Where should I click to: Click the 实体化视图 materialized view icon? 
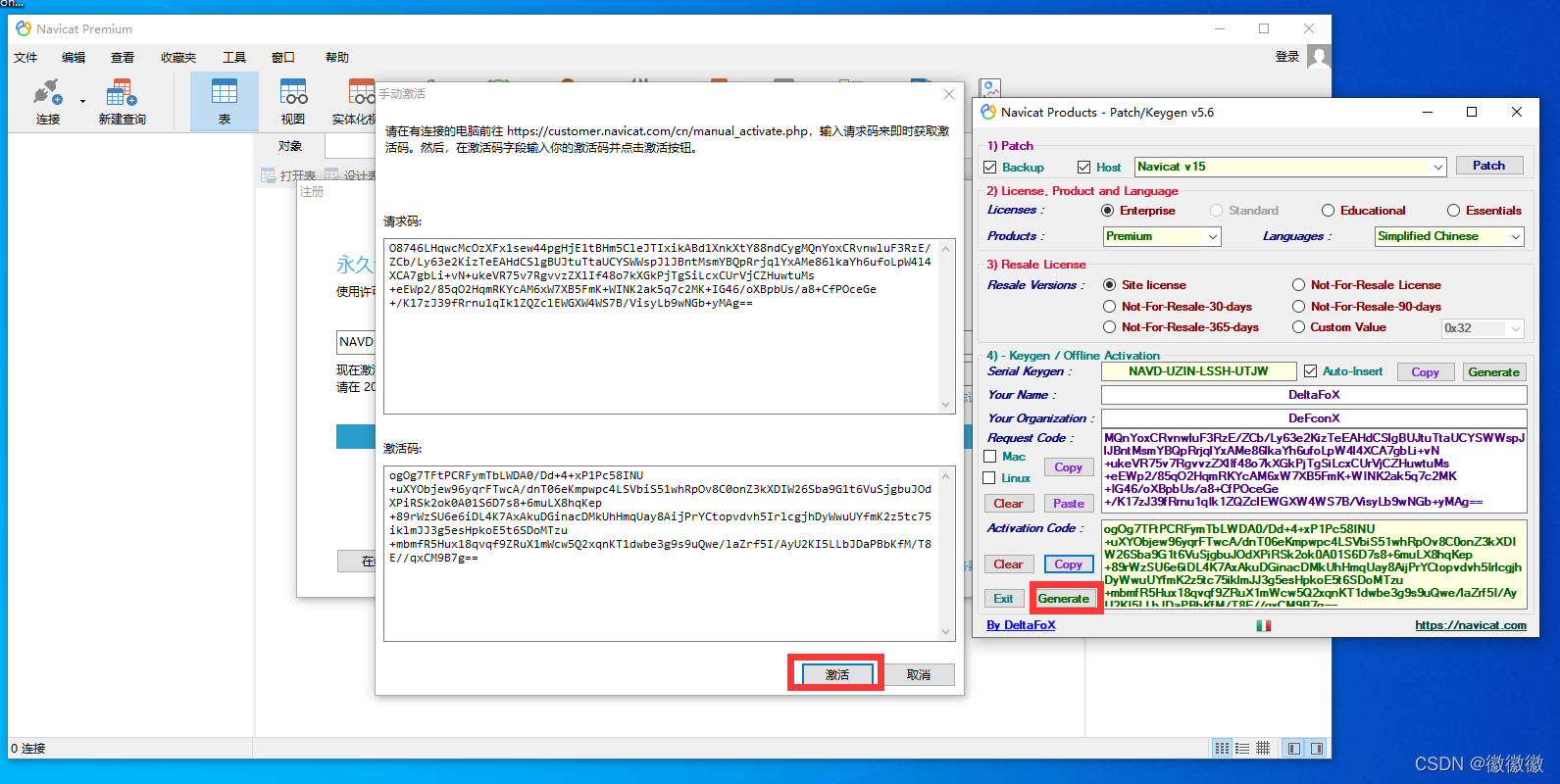pyautogui.click(x=362, y=93)
